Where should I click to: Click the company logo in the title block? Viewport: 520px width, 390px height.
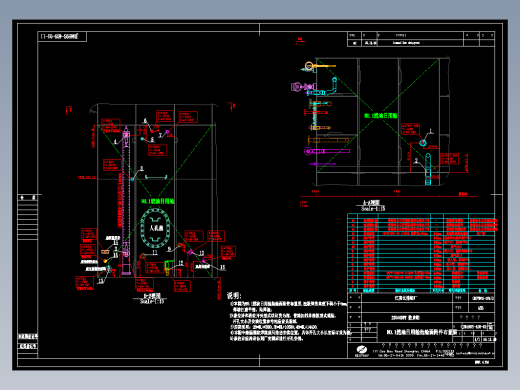[362, 350]
